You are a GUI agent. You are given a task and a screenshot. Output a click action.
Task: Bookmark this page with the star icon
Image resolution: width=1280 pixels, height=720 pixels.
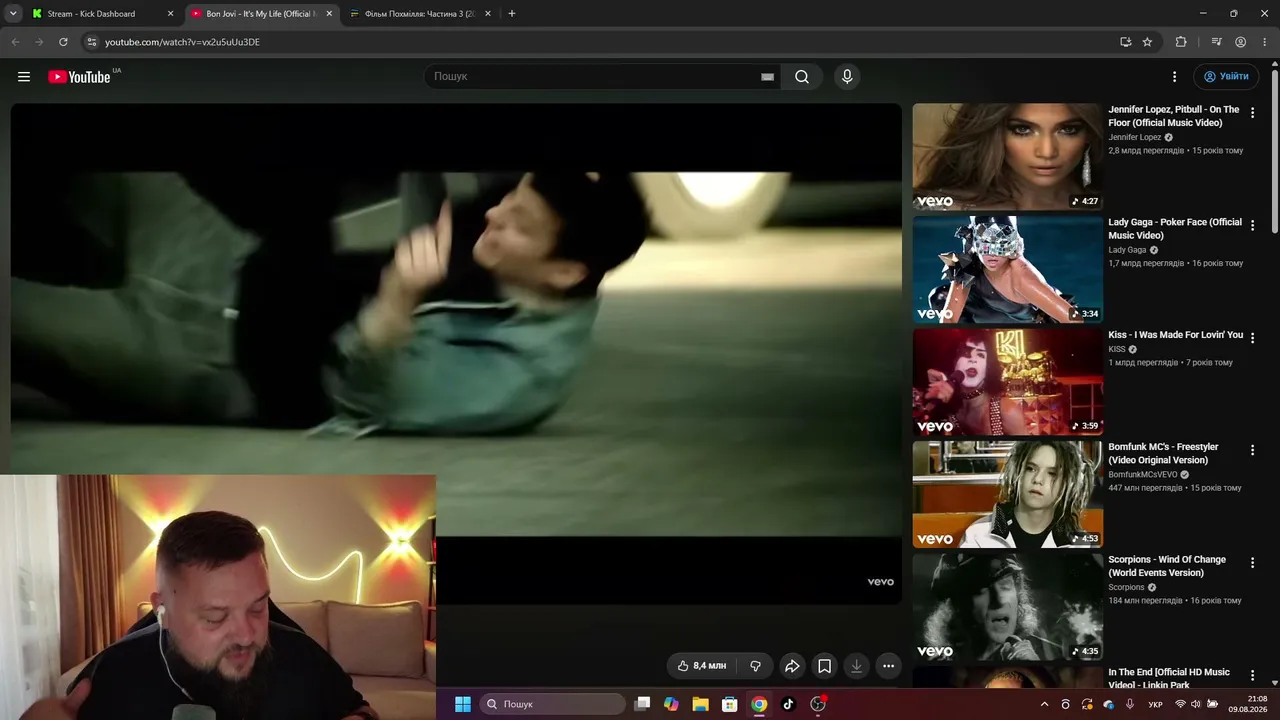coord(1147,42)
